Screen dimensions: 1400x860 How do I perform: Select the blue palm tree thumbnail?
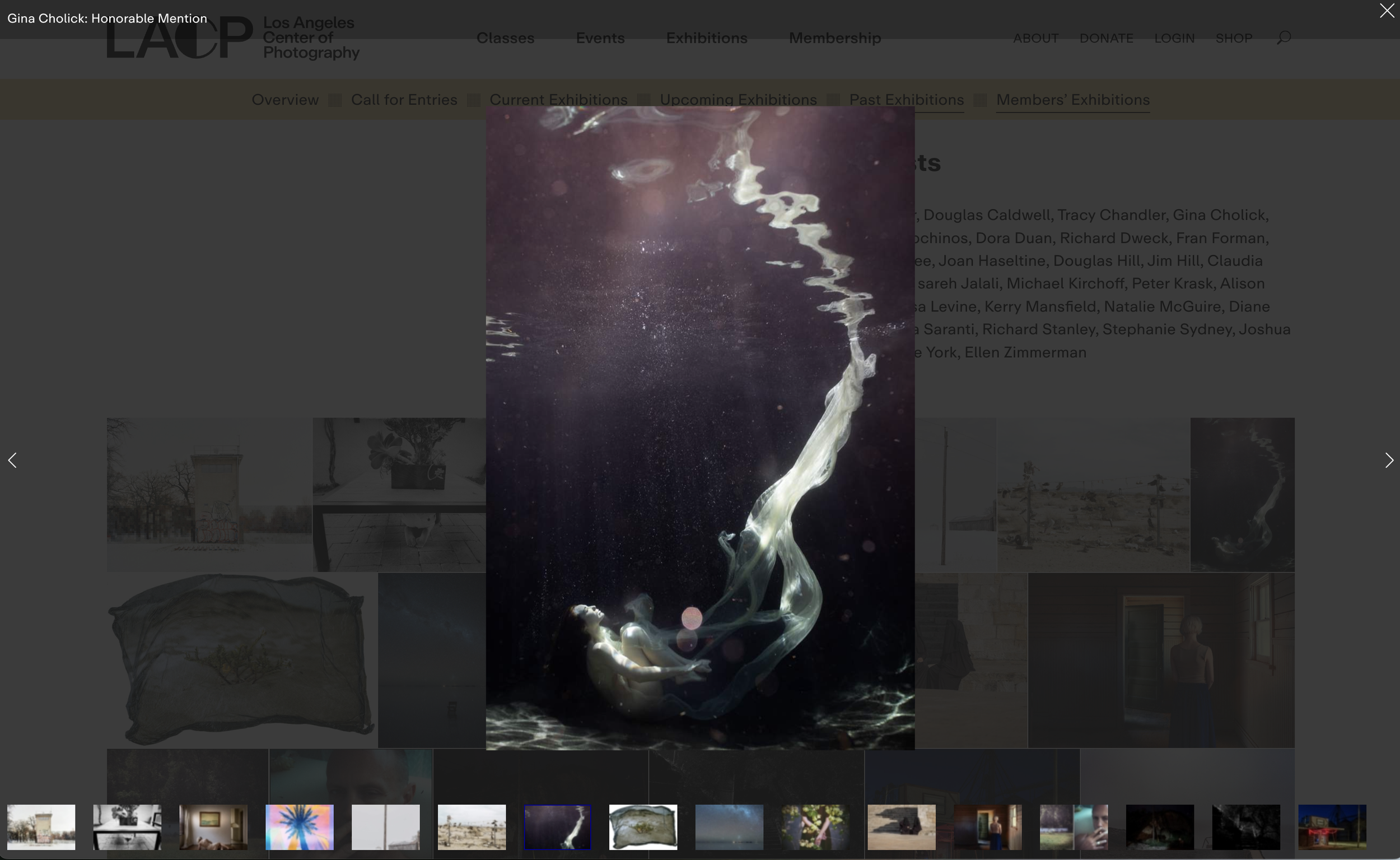(300, 827)
